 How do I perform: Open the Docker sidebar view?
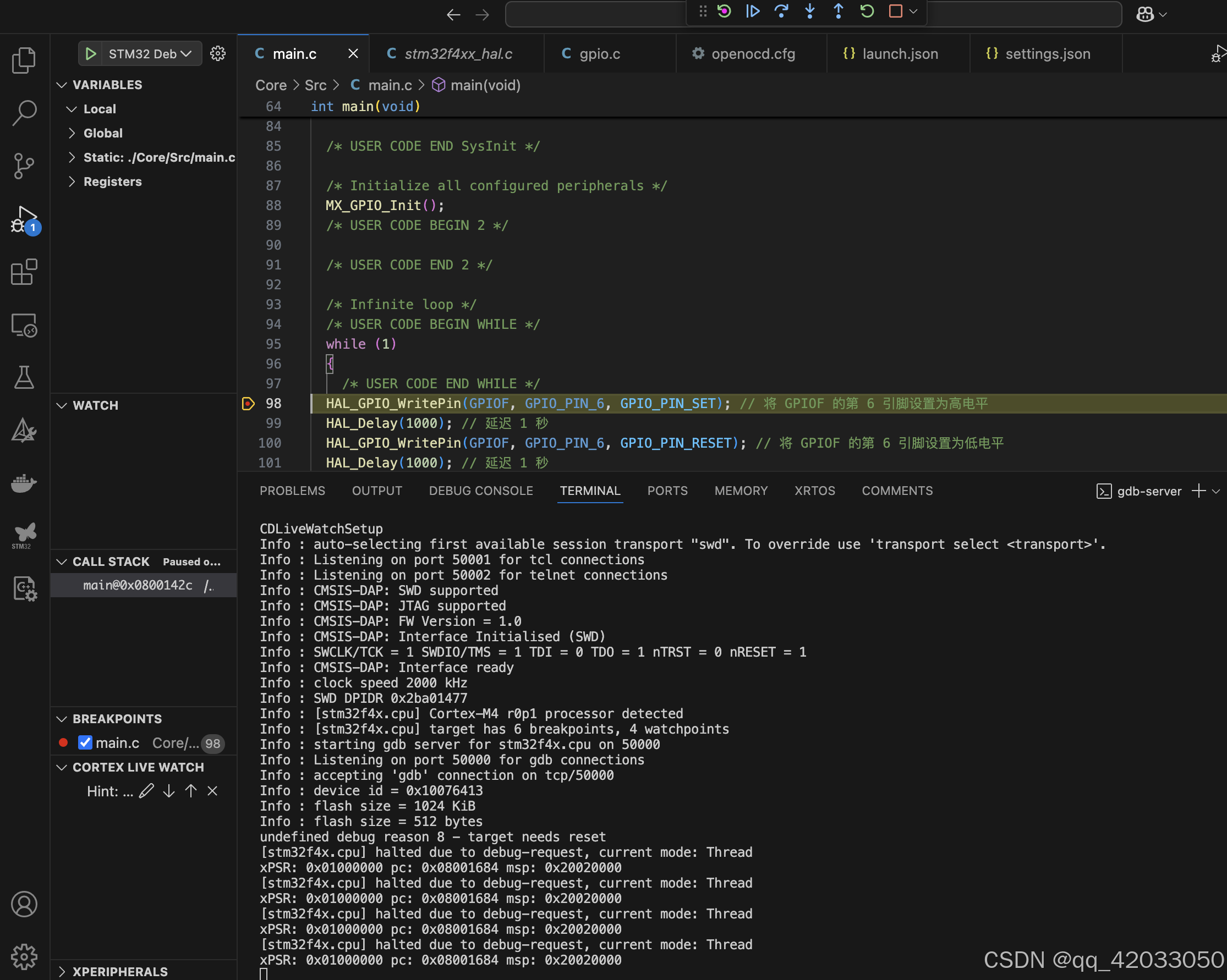(24, 482)
